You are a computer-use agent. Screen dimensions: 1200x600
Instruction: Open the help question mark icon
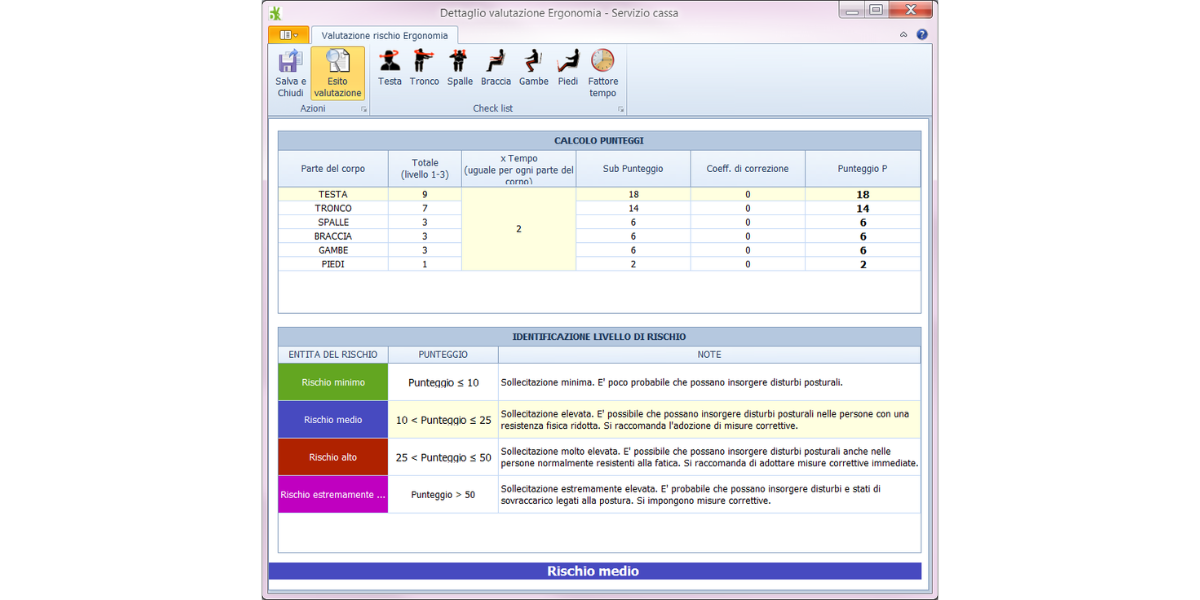(x=922, y=34)
